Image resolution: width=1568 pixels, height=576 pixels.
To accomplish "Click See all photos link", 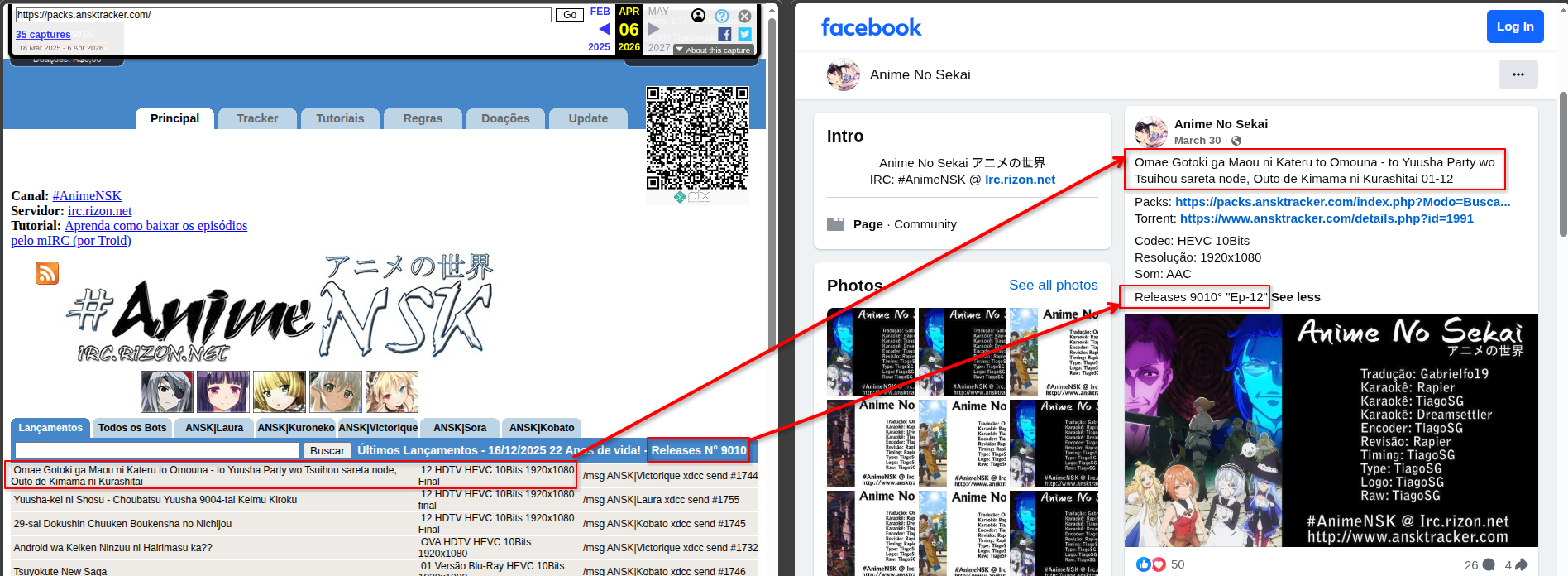I will click(x=1054, y=285).
